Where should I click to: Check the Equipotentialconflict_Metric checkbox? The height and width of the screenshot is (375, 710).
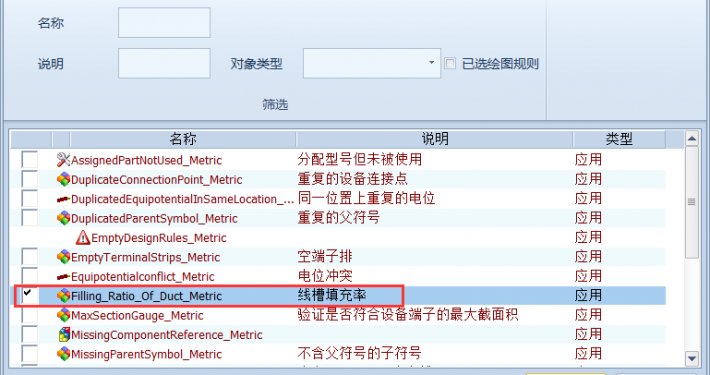pyautogui.click(x=30, y=276)
